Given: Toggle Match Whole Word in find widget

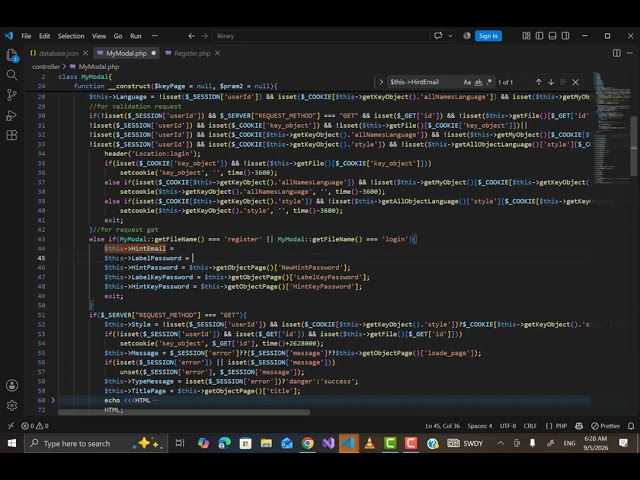Looking at the screenshot, I should coord(478,82).
